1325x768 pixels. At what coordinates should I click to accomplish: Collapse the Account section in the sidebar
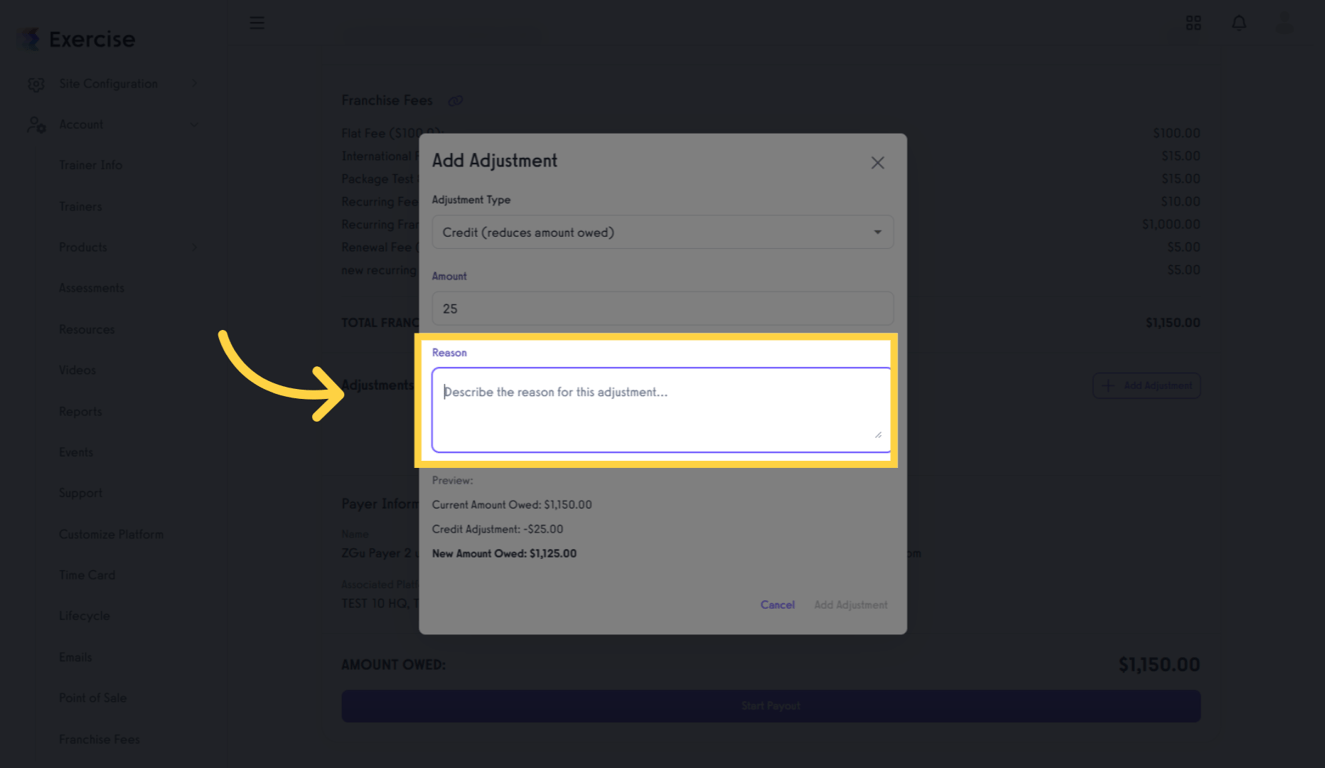[x=194, y=124]
